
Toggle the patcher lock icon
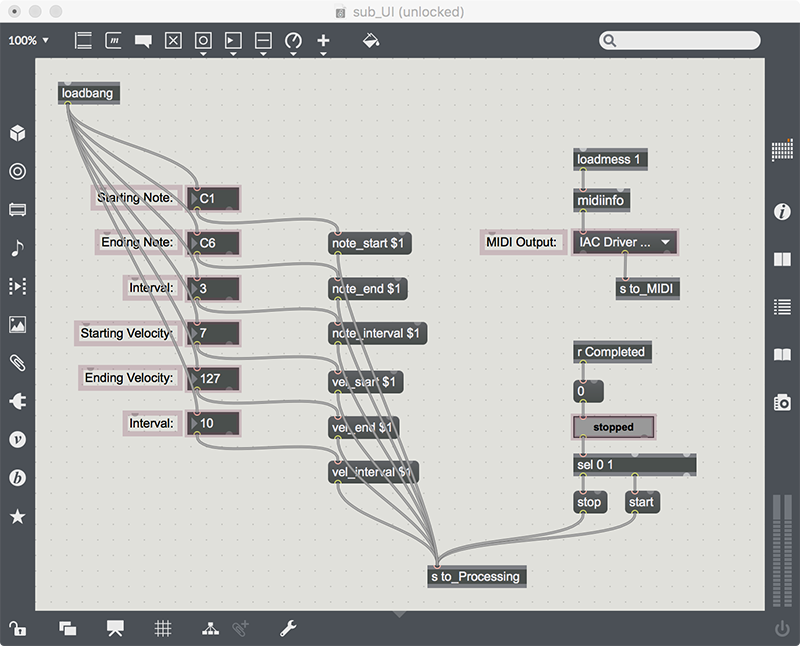coord(17,628)
